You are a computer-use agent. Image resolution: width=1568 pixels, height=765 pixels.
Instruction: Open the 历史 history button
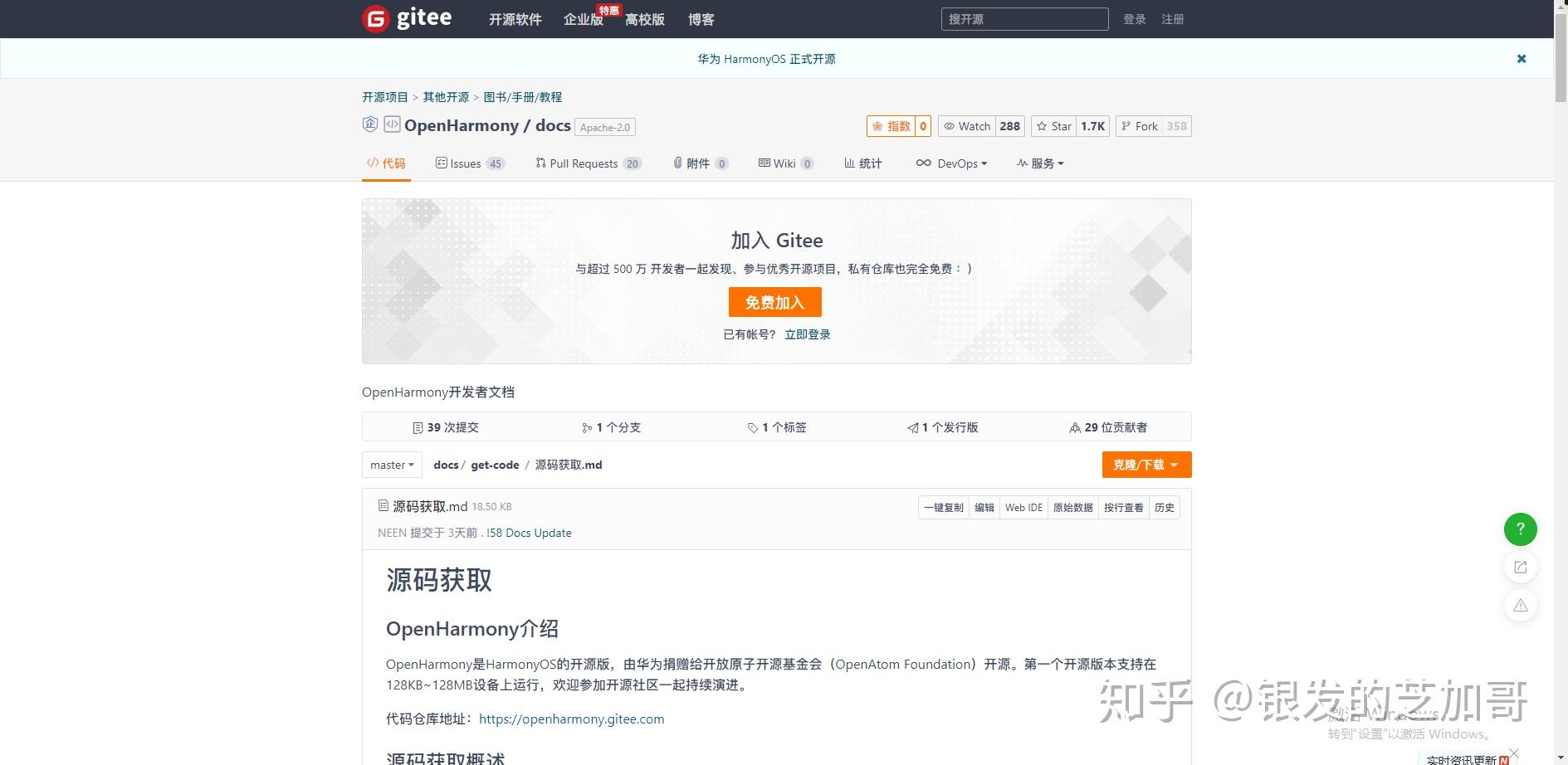[1165, 508]
